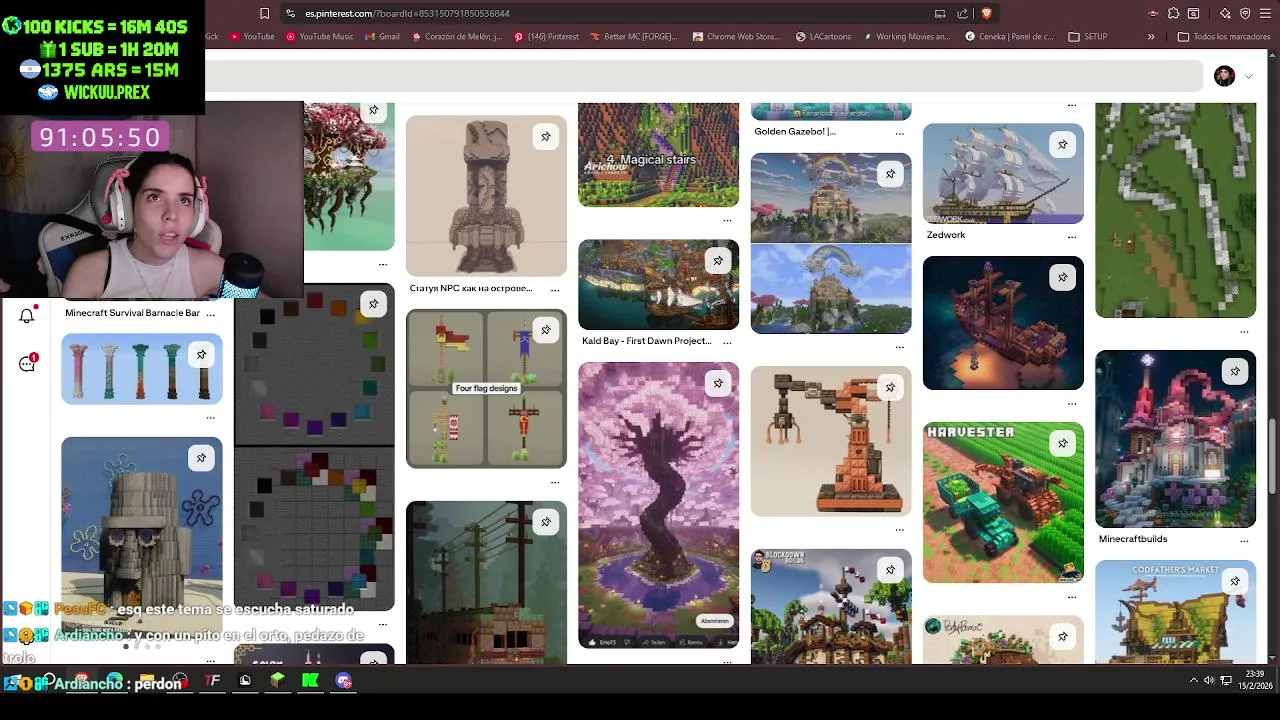The height and width of the screenshot is (720, 1280).
Task: Open options for Статуя NPC pin
Action: (x=555, y=290)
